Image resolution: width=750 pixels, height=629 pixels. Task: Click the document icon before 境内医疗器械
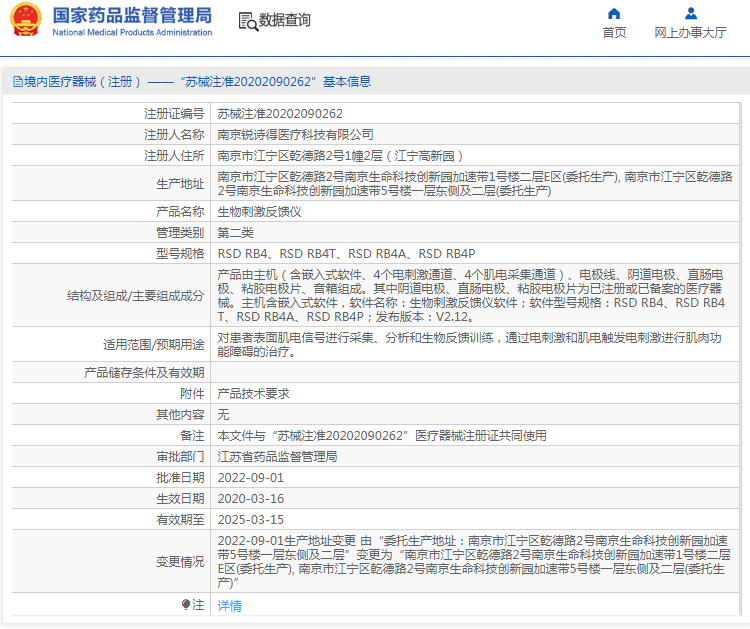pyautogui.click(x=17, y=82)
